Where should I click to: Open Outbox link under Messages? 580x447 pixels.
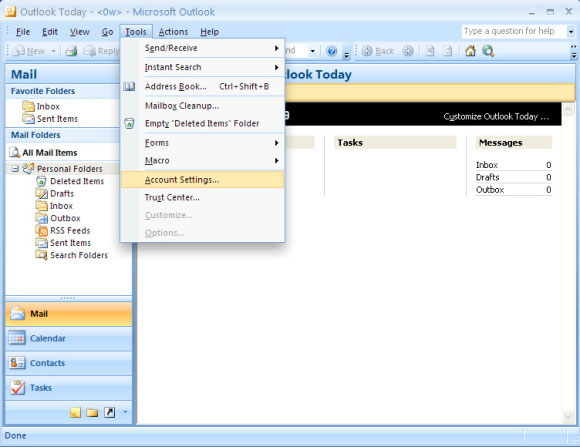coord(490,190)
